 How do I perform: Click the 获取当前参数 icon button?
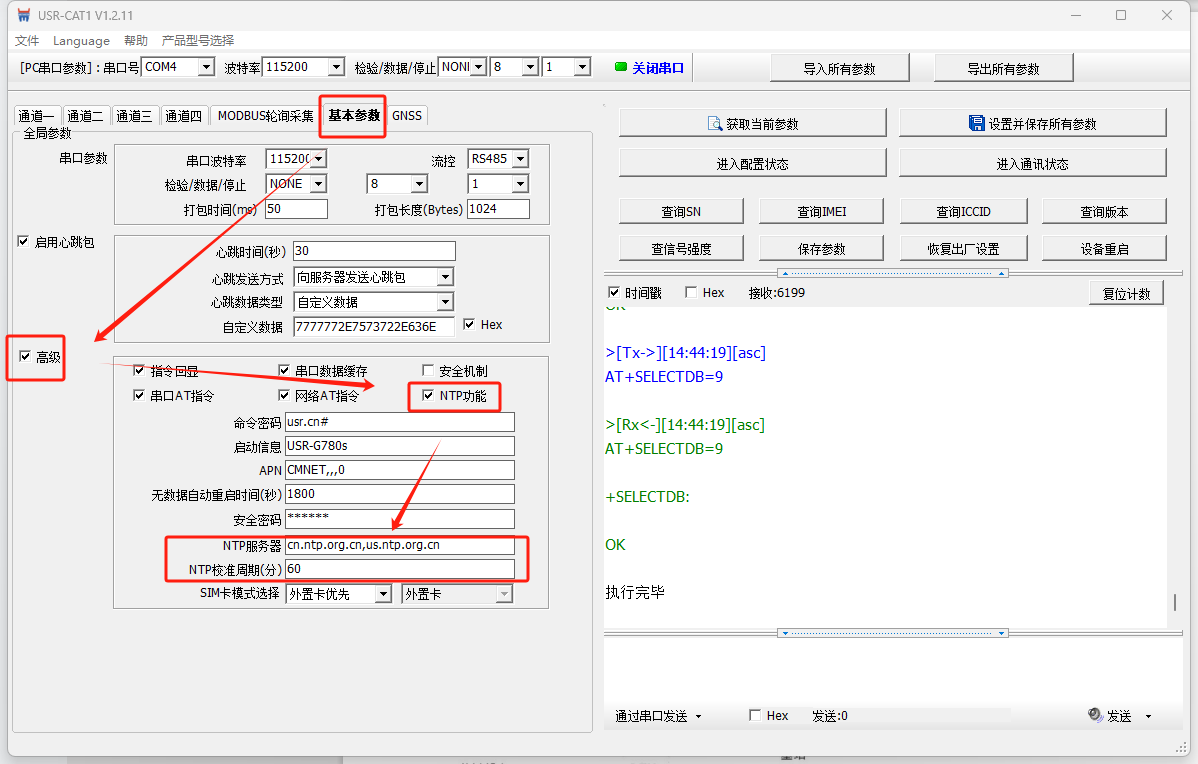pos(715,124)
